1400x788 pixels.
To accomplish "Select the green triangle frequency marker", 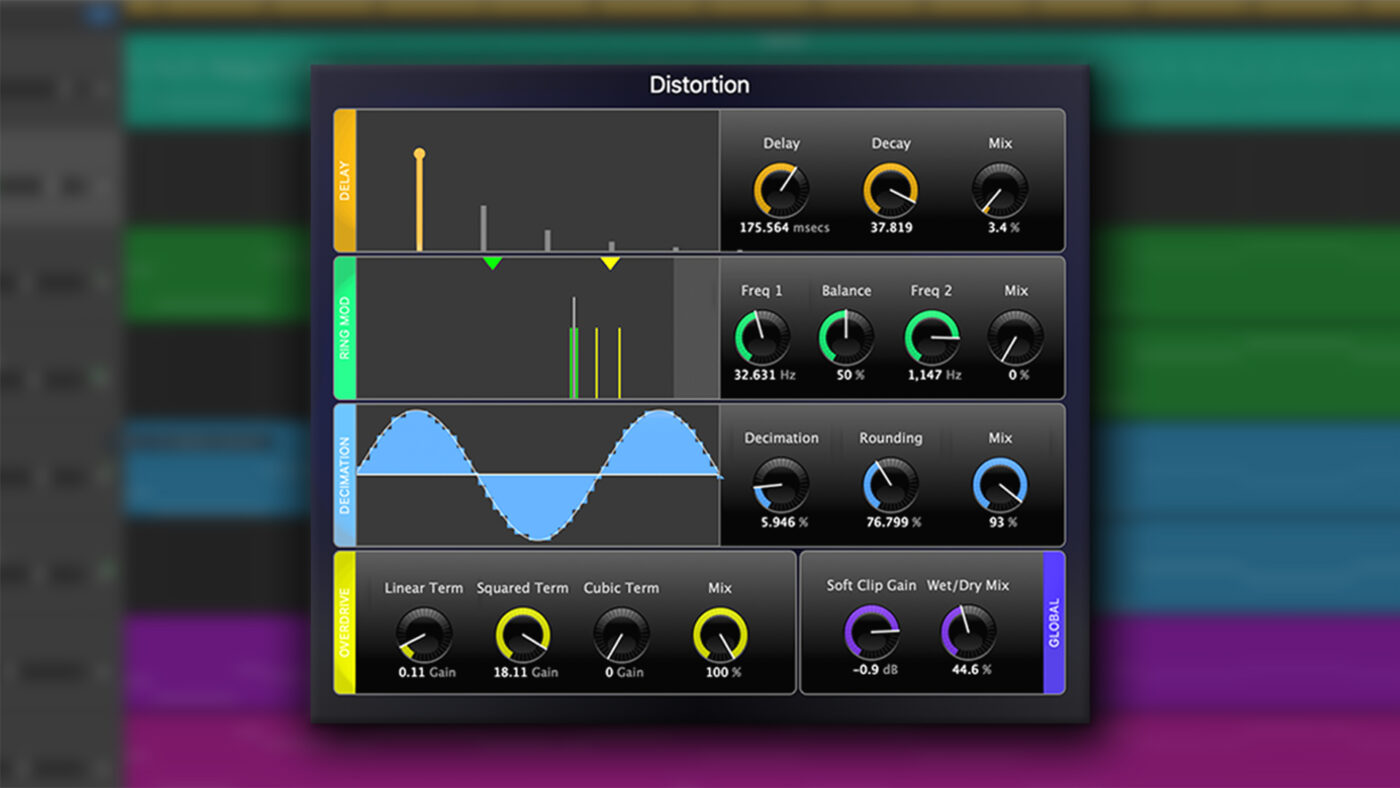I will point(492,263).
